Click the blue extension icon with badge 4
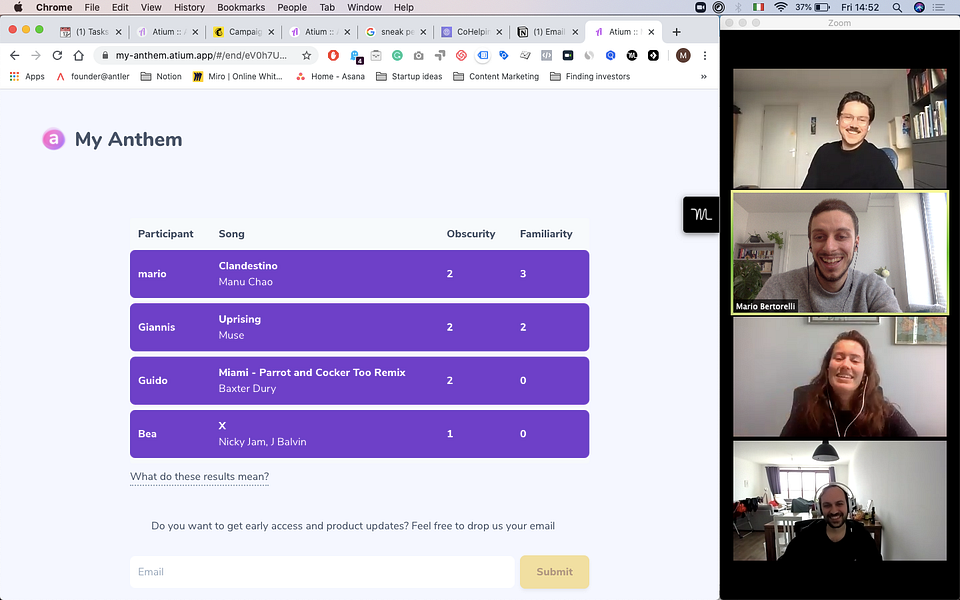Viewport: 960px width, 600px height. click(356, 56)
